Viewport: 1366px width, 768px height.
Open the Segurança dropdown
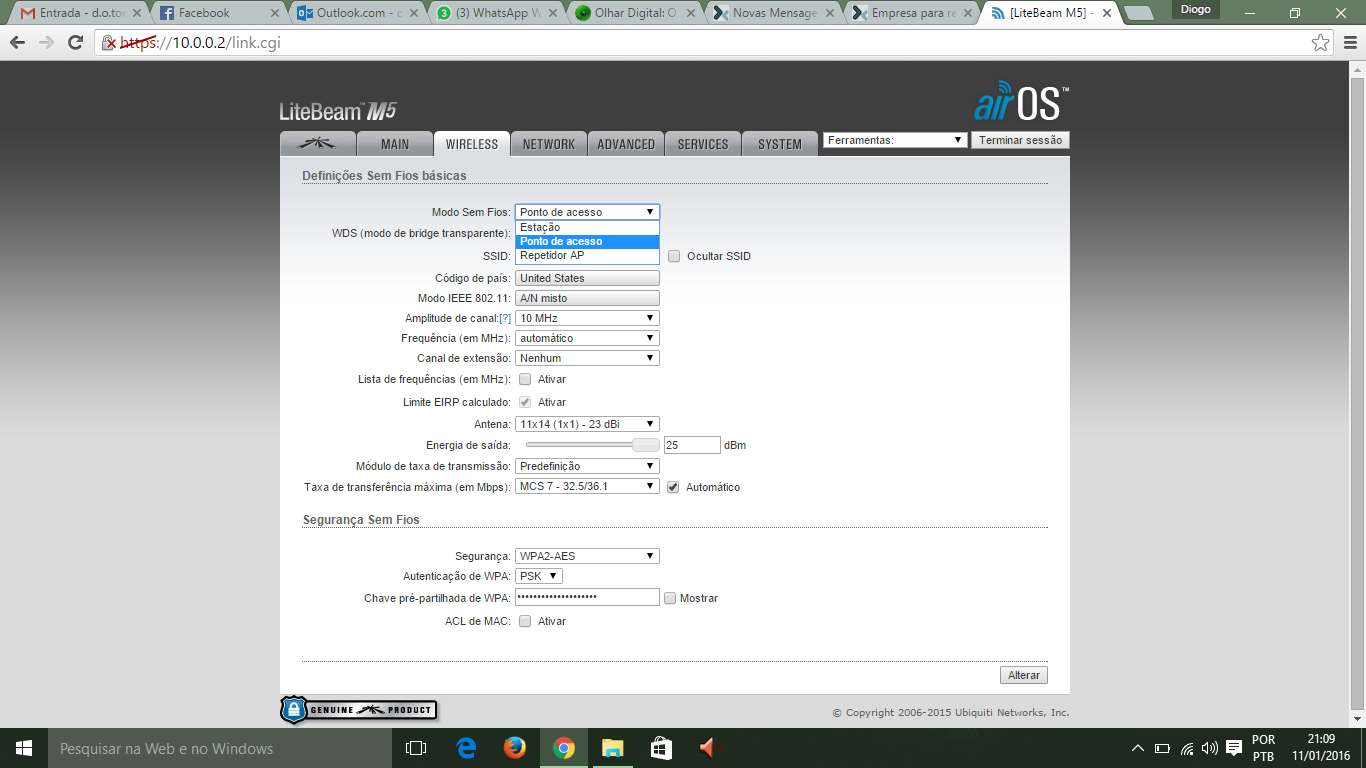[x=587, y=556]
